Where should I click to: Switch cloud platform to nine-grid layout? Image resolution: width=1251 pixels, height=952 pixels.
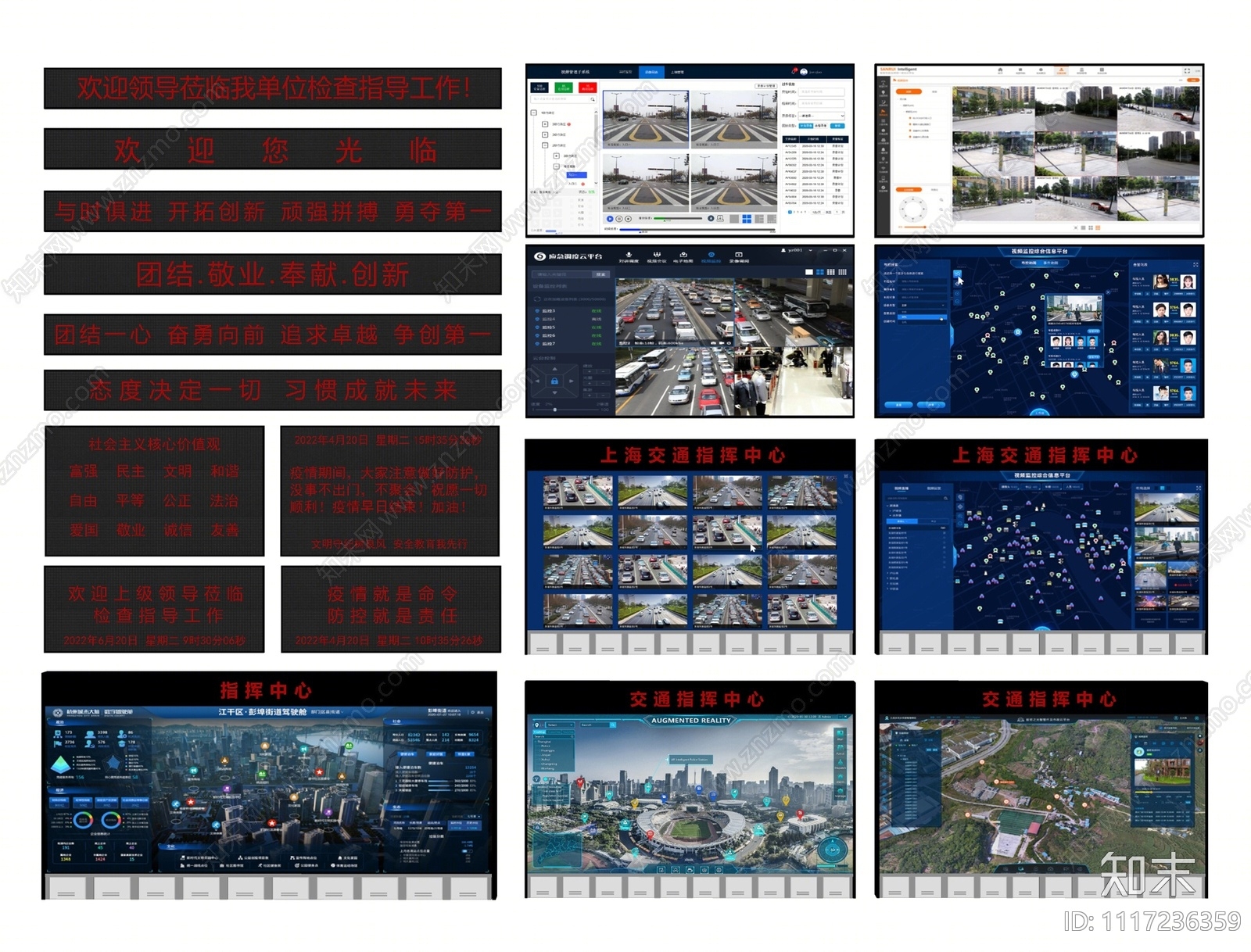[x=831, y=272]
